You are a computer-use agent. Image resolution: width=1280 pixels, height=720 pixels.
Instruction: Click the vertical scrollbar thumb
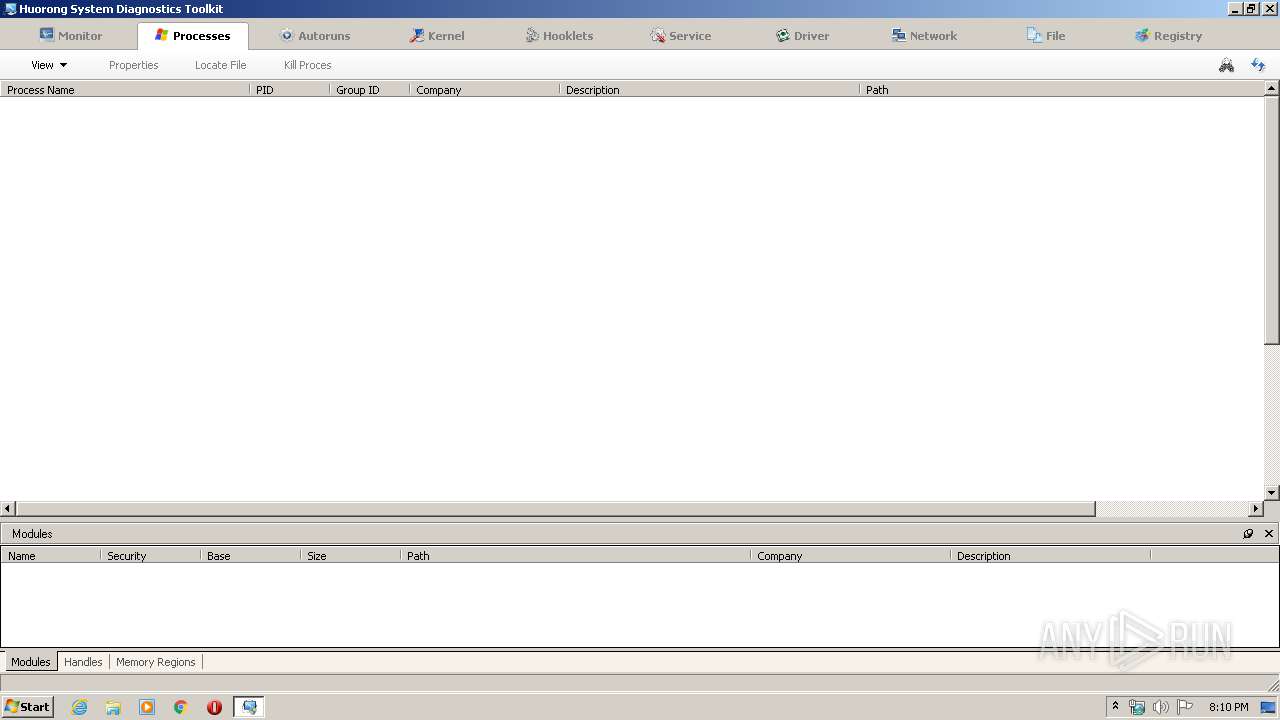(x=1272, y=220)
